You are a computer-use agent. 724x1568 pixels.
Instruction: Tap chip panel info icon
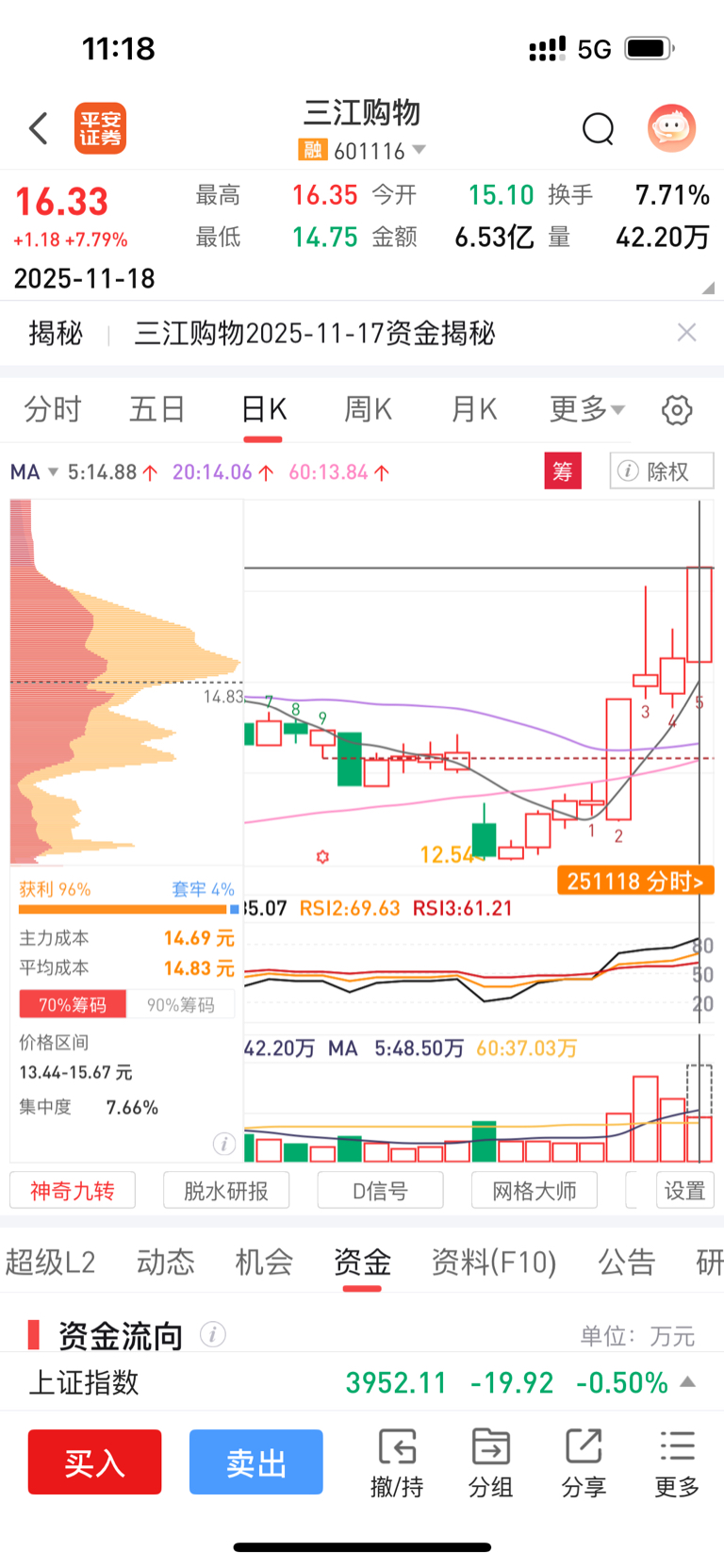(x=223, y=1144)
